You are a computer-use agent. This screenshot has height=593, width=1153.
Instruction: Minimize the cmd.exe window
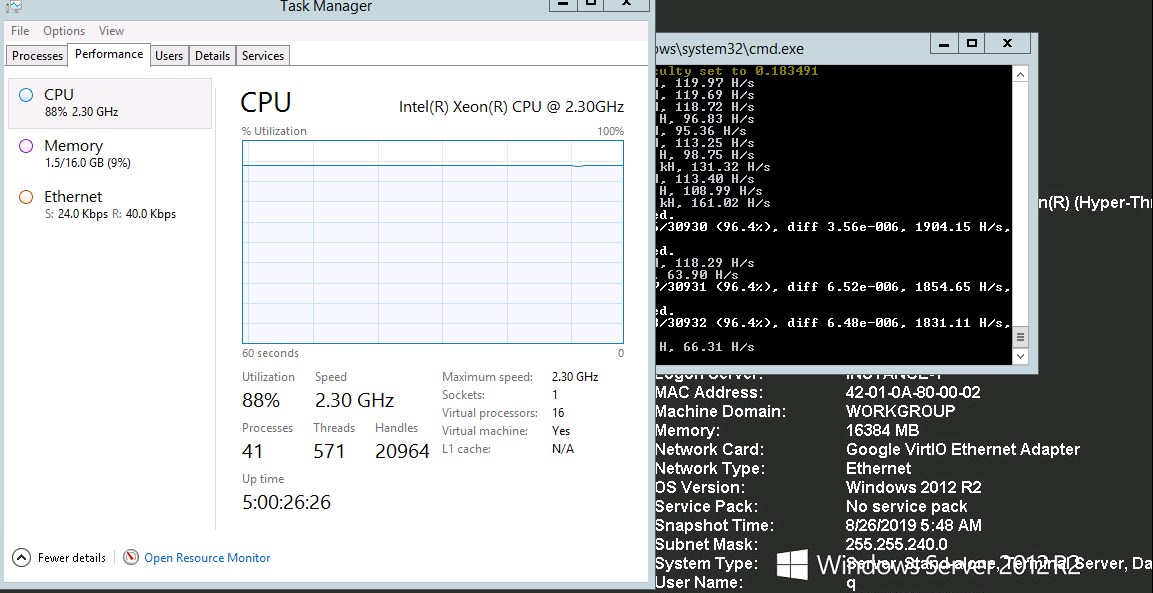tap(944, 43)
